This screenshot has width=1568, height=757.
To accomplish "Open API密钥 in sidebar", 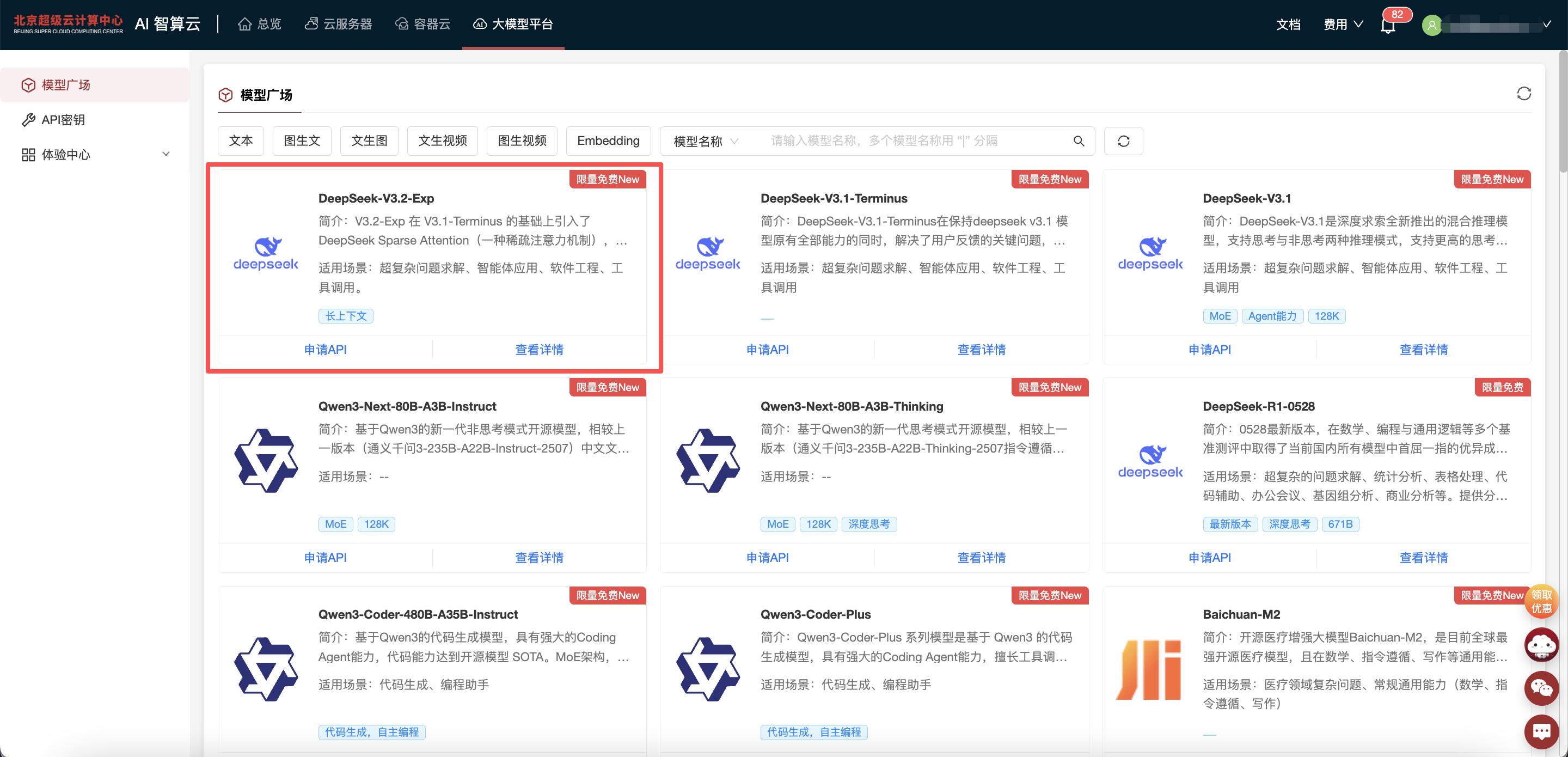I will 63,119.
